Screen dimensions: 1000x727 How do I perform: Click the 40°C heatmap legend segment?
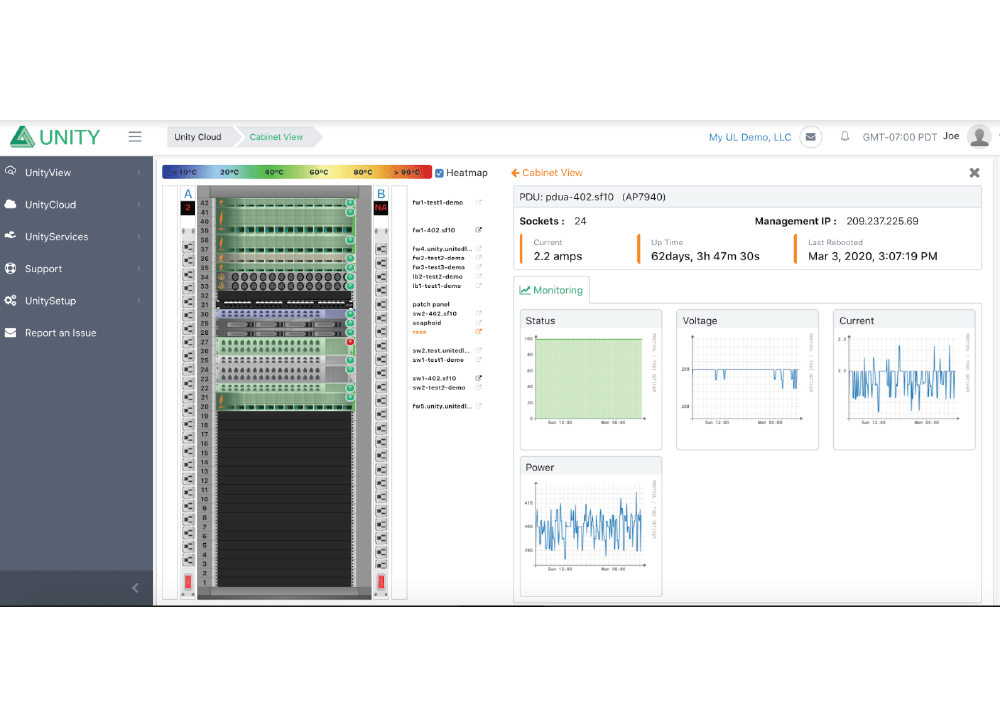pos(274,172)
